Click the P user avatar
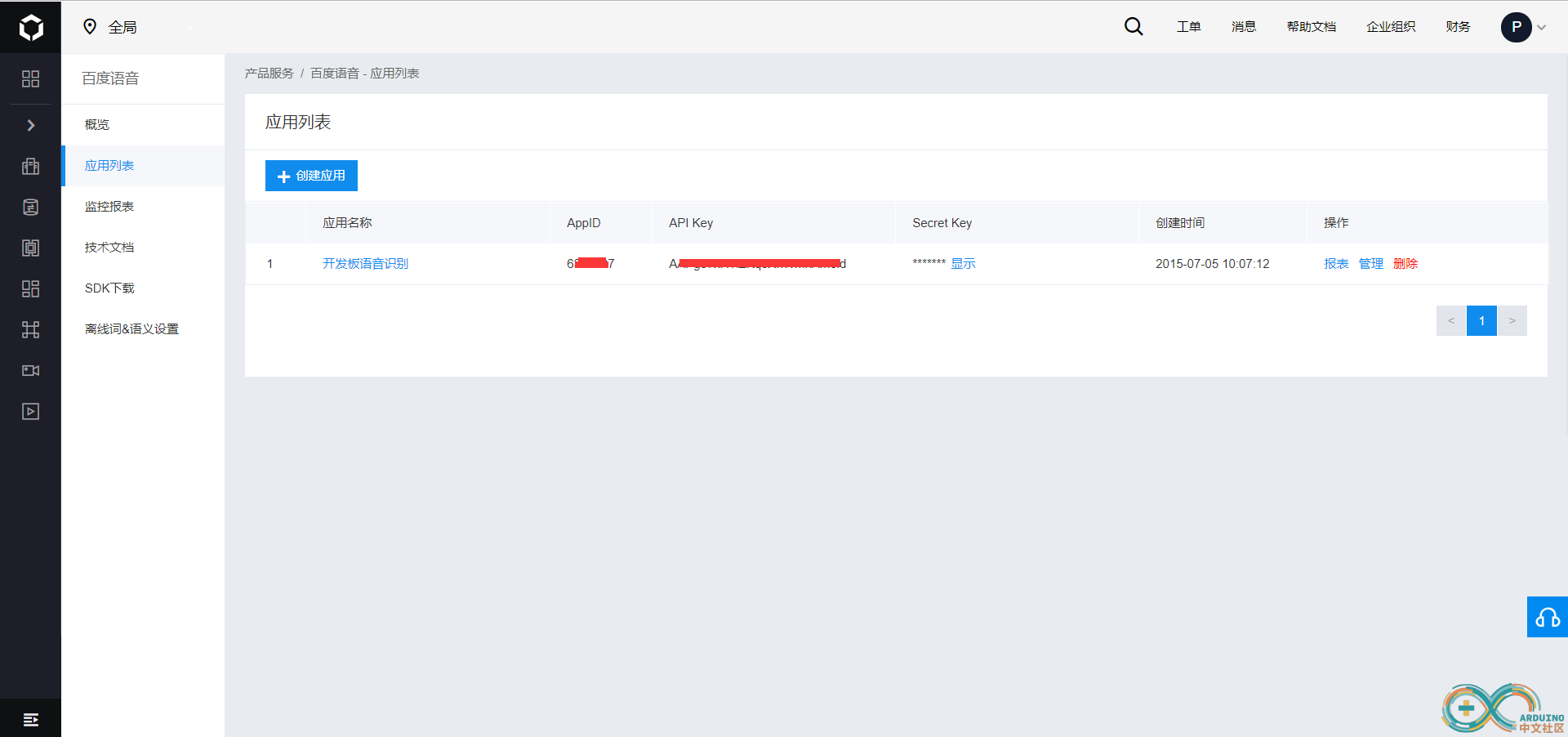Image resolution: width=1568 pixels, height=737 pixels. 1516,27
